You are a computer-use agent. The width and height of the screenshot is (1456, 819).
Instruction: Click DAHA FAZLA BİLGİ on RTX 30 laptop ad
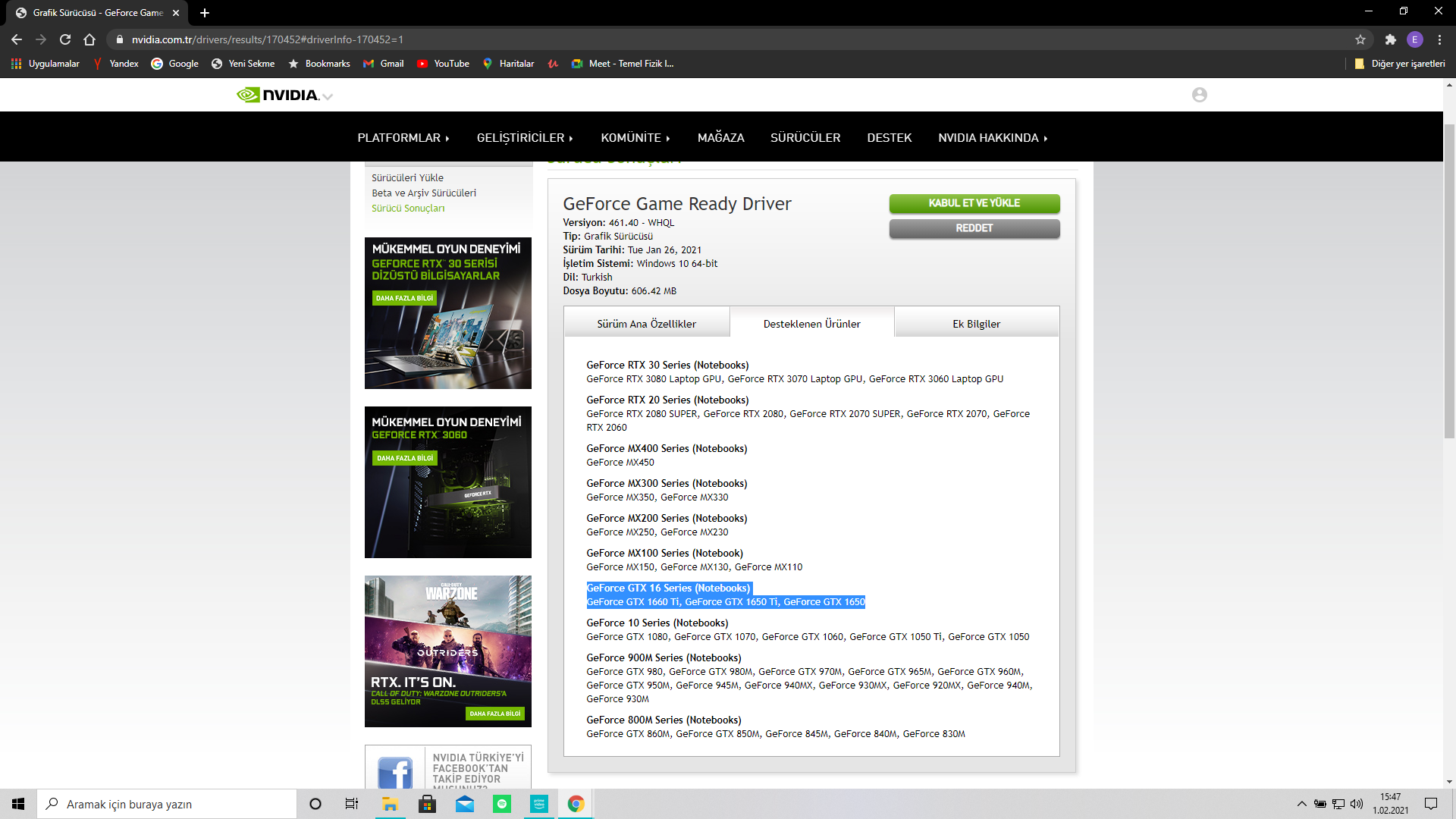point(404,298)
